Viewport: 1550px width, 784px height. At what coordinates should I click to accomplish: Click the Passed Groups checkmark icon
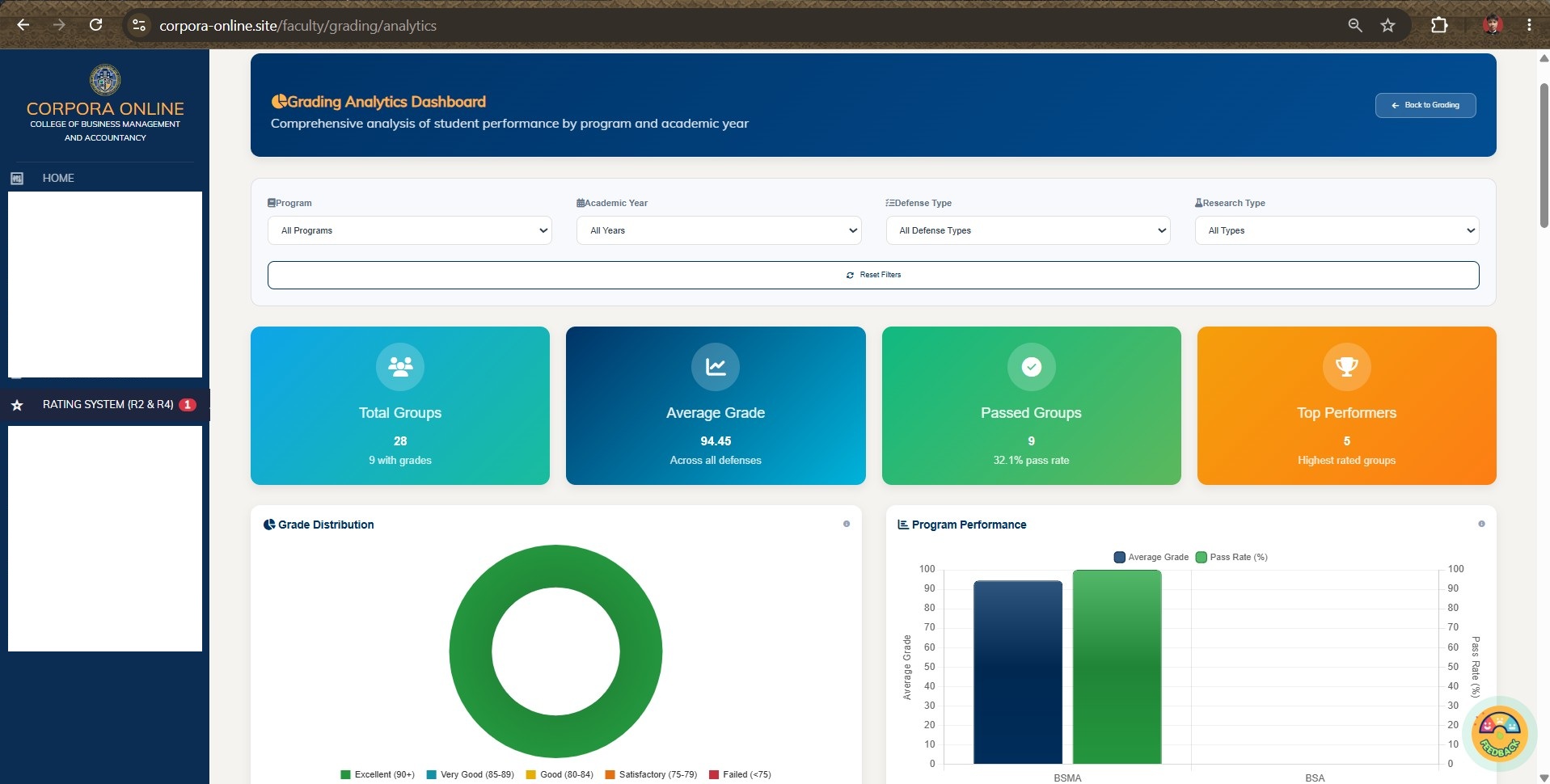[x=1031, y=367]
